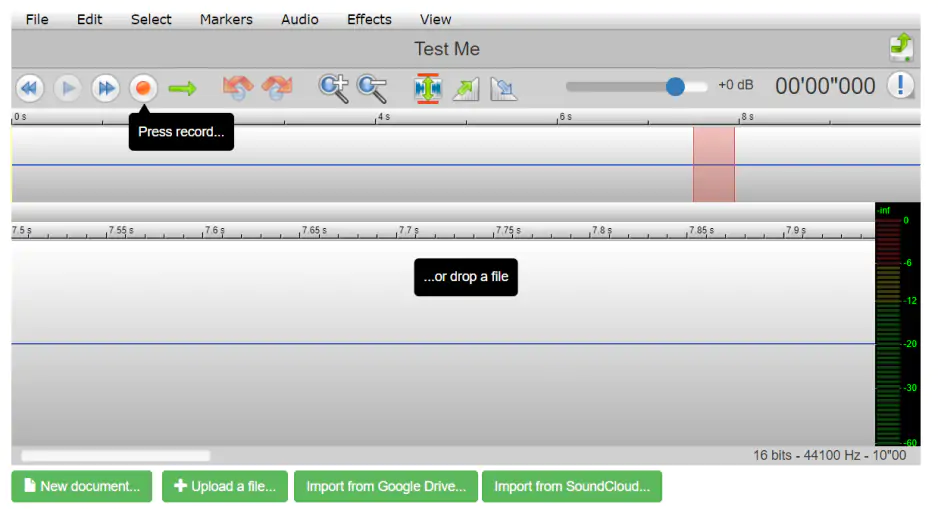Screen dimensions: 938x509
Task: Click the green export icon top right
Action: tap(901, 47)
